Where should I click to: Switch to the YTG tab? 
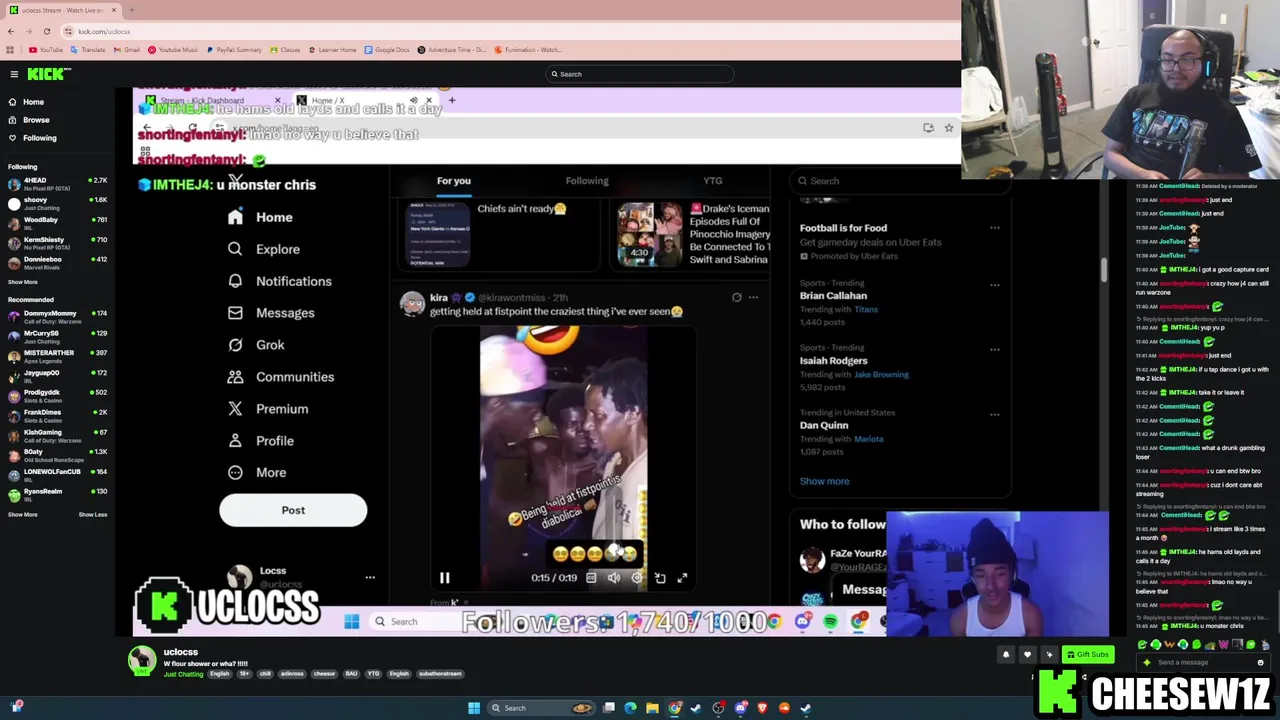712,181
